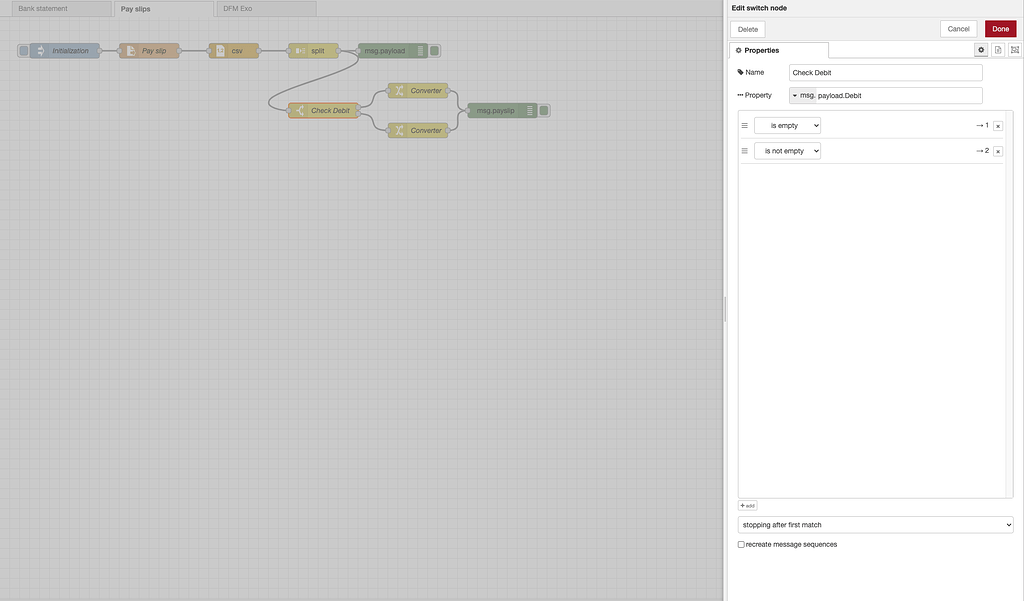
Task: Open the node settings gear icon
Action: (980, 48)
